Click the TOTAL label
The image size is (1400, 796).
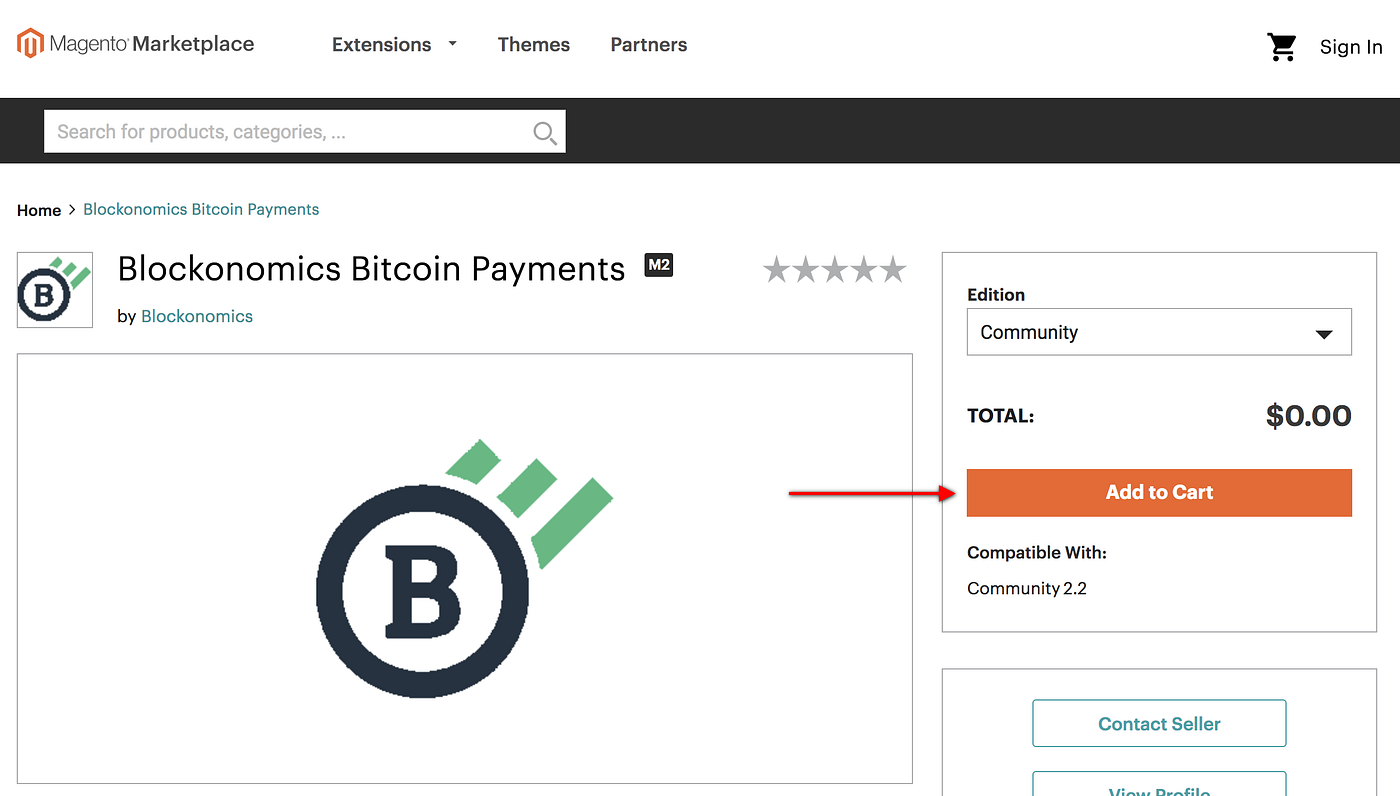point(1001,416)
